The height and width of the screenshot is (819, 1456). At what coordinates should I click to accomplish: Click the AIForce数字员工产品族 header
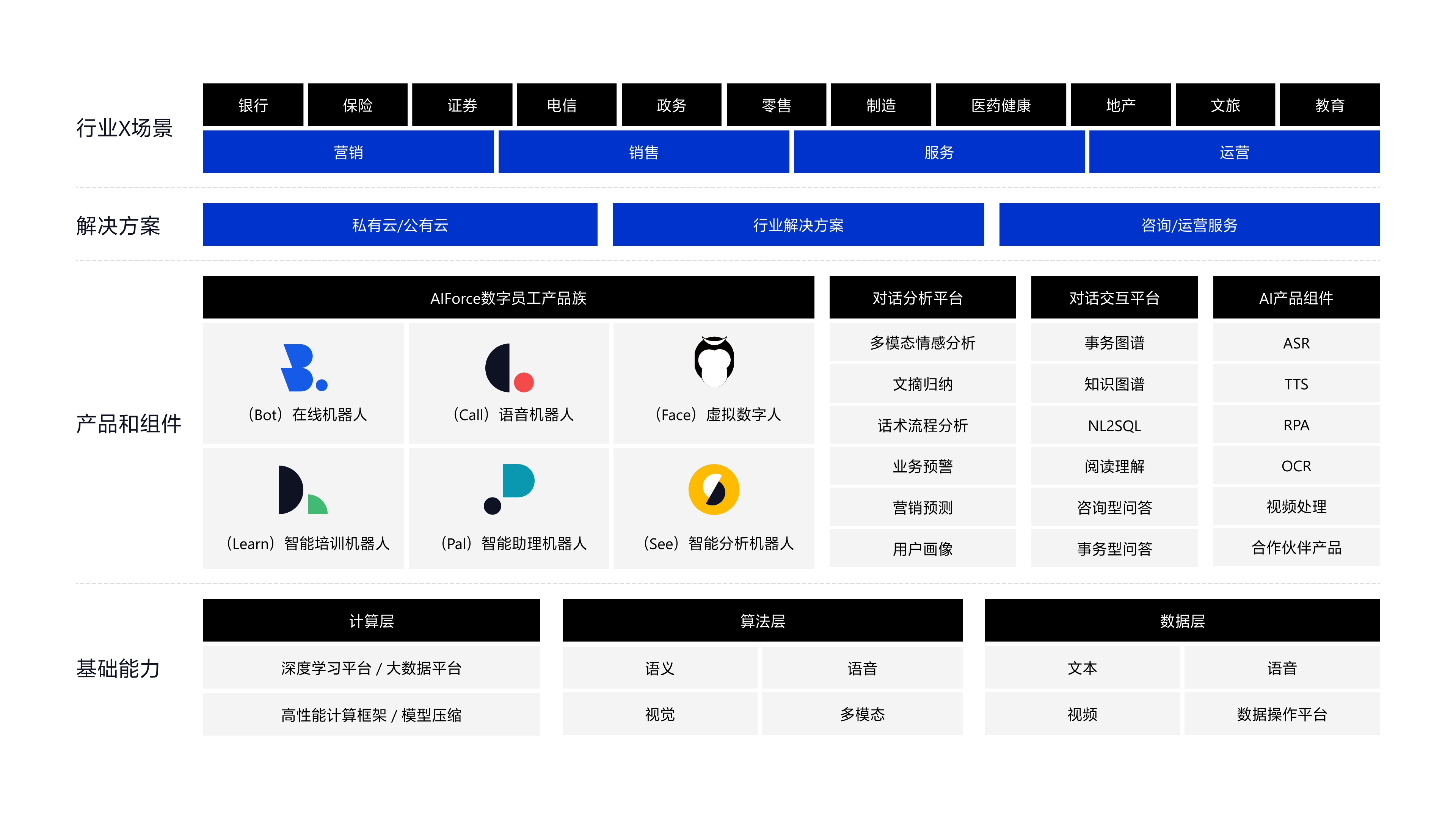[508, 298]
